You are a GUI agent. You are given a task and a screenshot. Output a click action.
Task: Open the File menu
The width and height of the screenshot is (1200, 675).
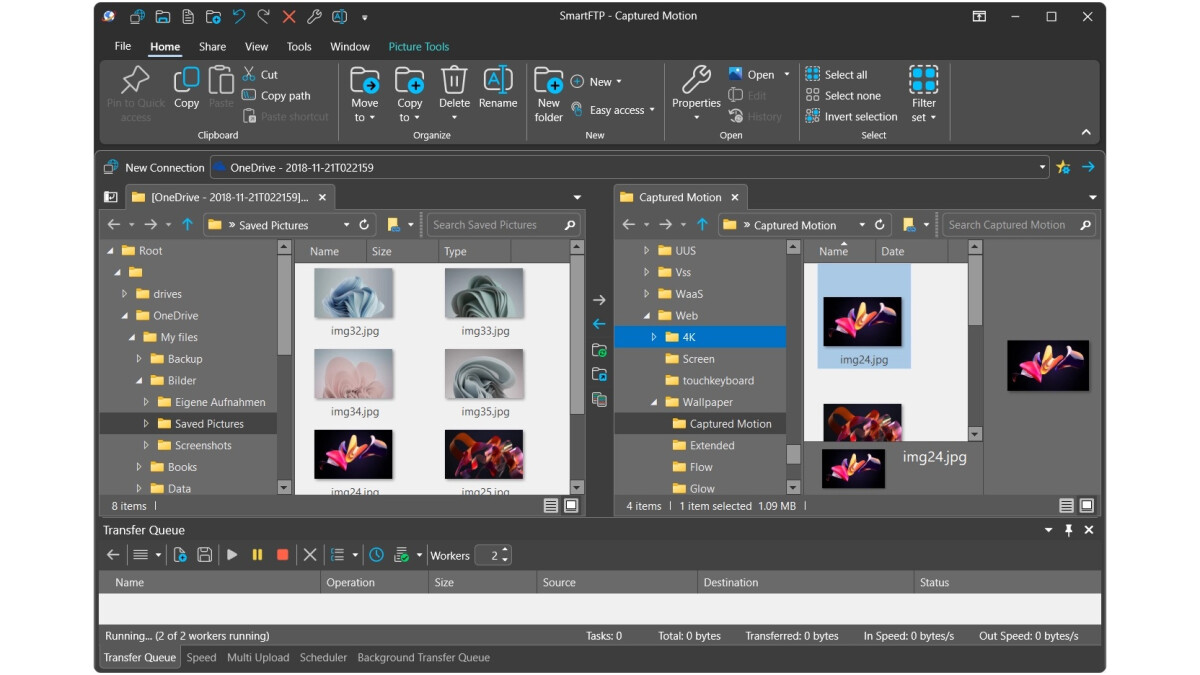(123, 46)
